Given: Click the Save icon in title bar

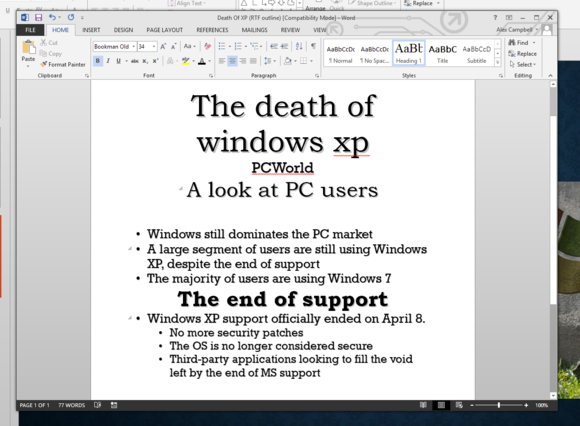Looking at the screenshot, I should (38, 17).
